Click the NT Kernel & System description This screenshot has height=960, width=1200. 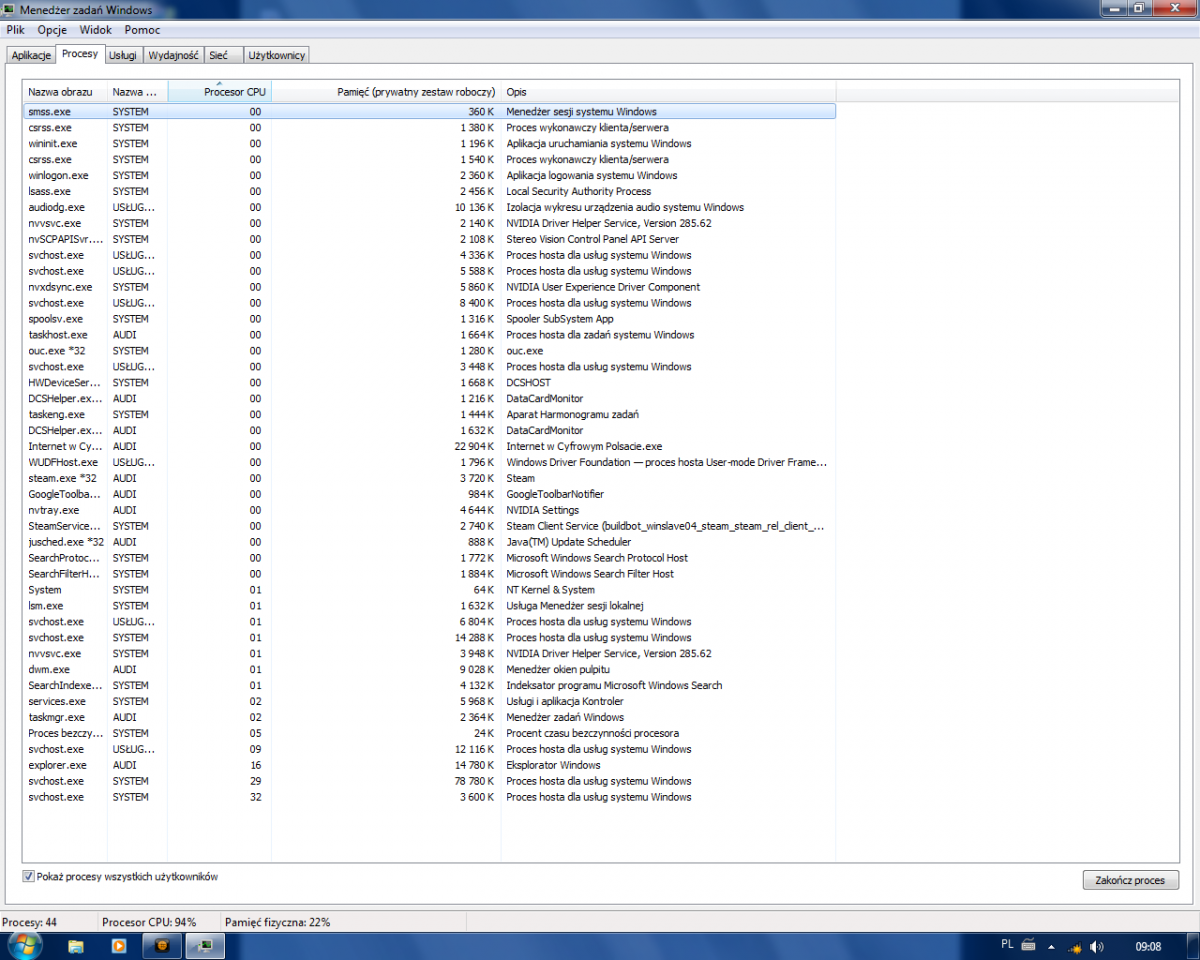(550, 590)
